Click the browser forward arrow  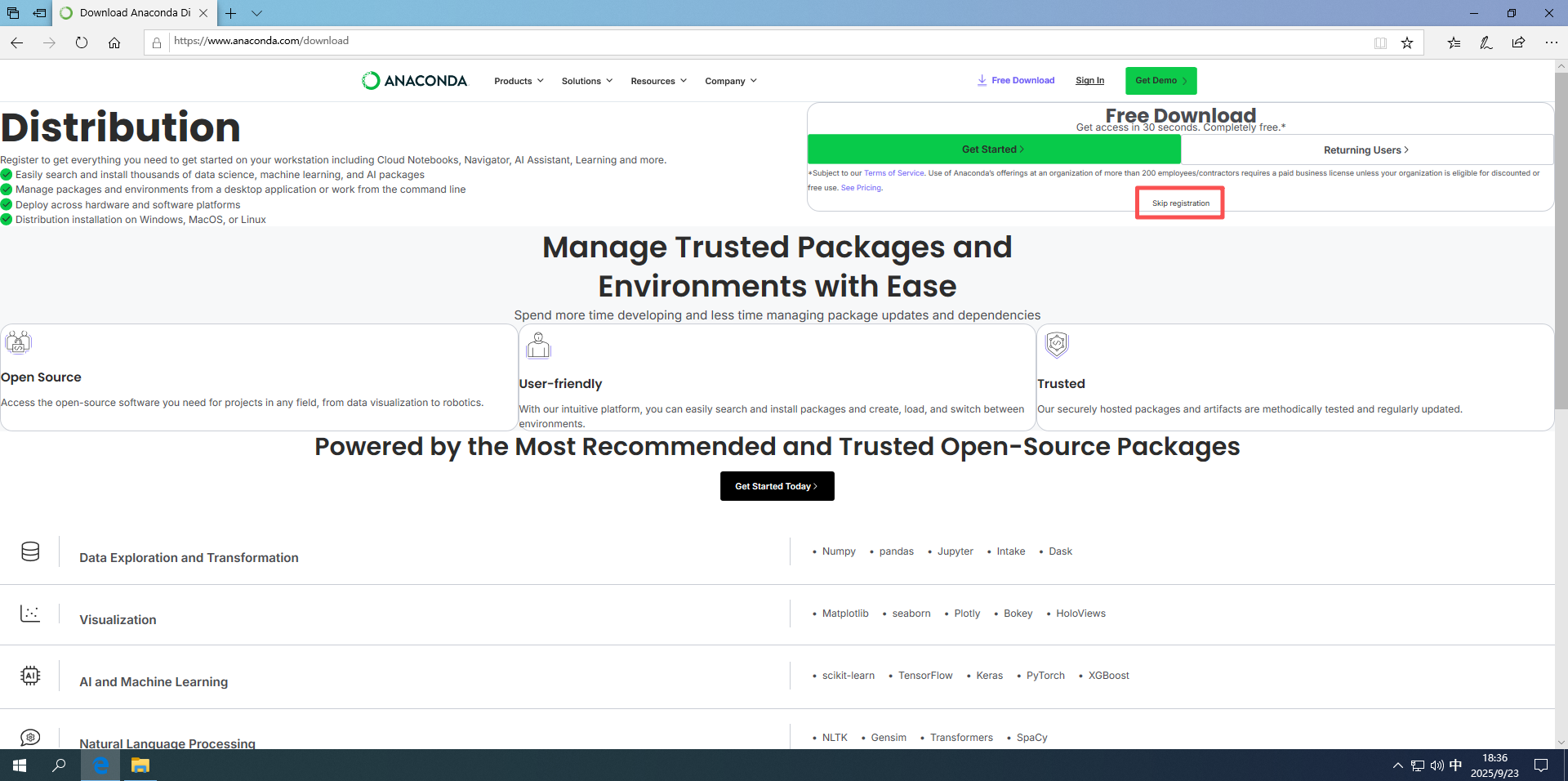pyautogui.click(x=49, y=42)
